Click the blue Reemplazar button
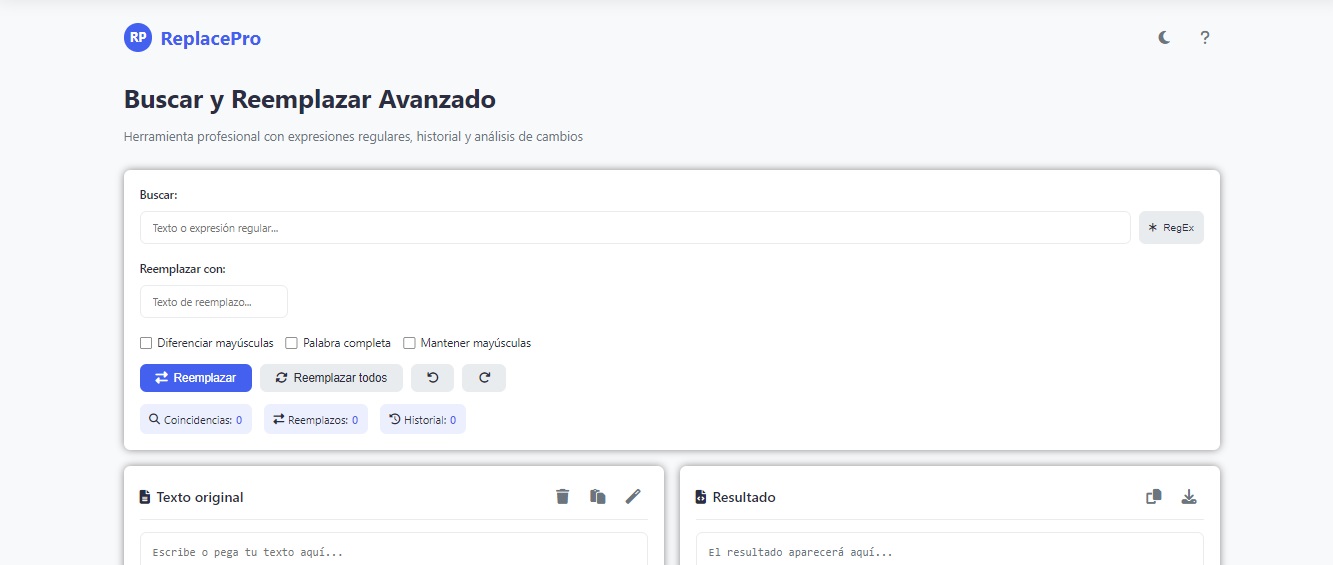The height and width of the screenshot is (565, 1333). click(196, 378)
